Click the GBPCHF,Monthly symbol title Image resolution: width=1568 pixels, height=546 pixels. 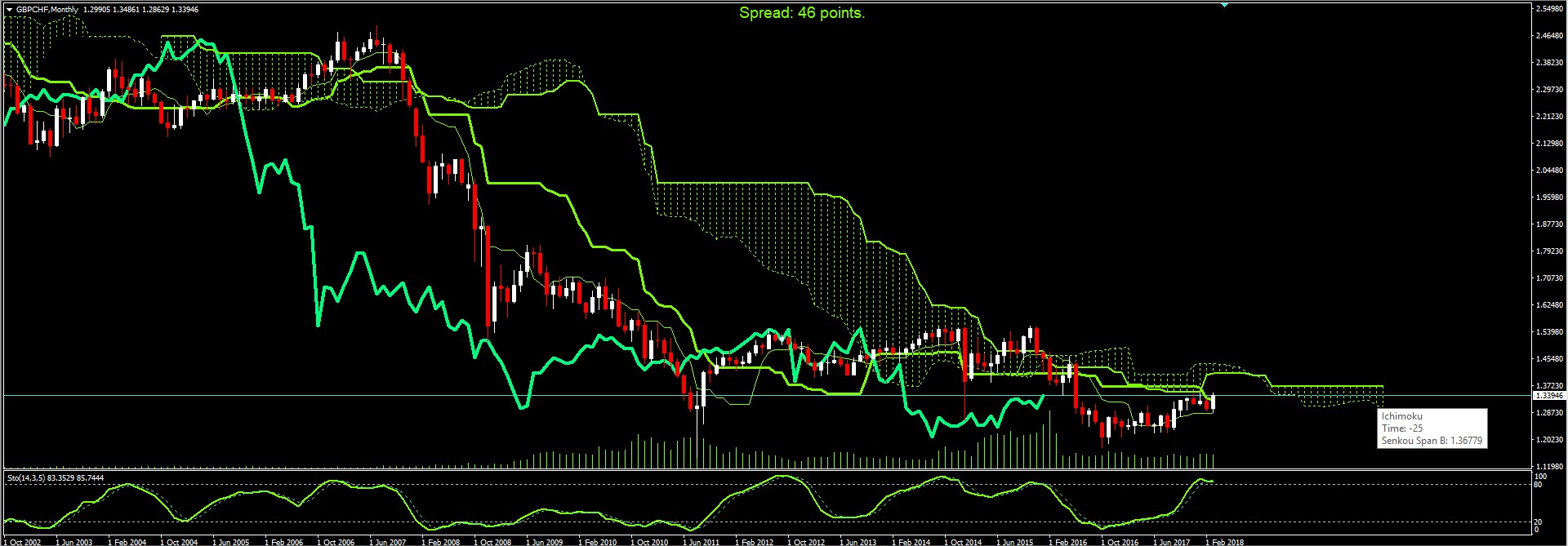(47, 10)
